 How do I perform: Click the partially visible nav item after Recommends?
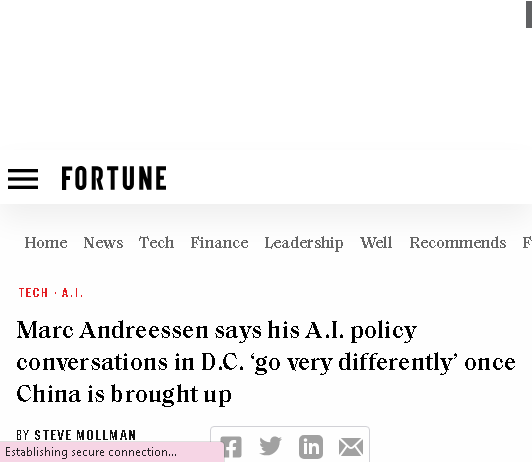[x=527, y=243]
